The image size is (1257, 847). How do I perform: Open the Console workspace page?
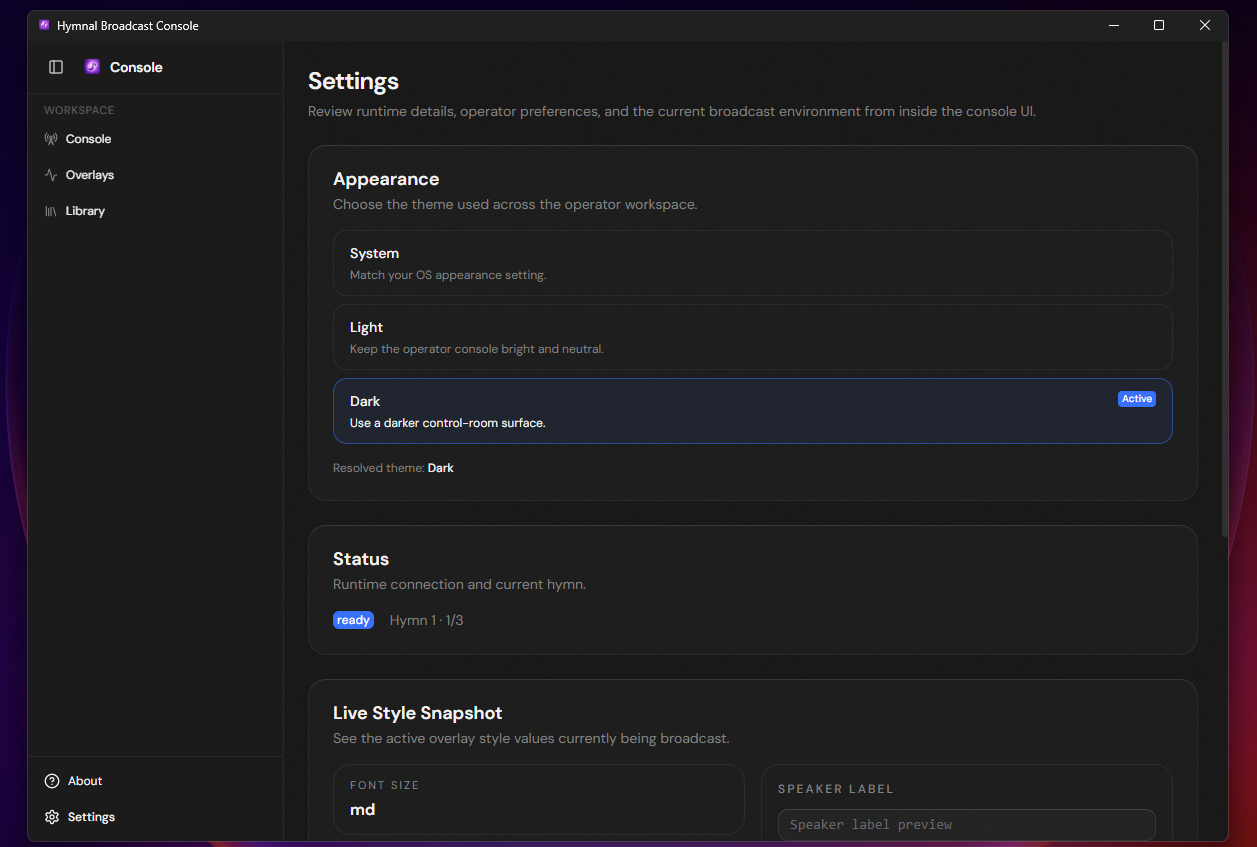coord(155,139)
